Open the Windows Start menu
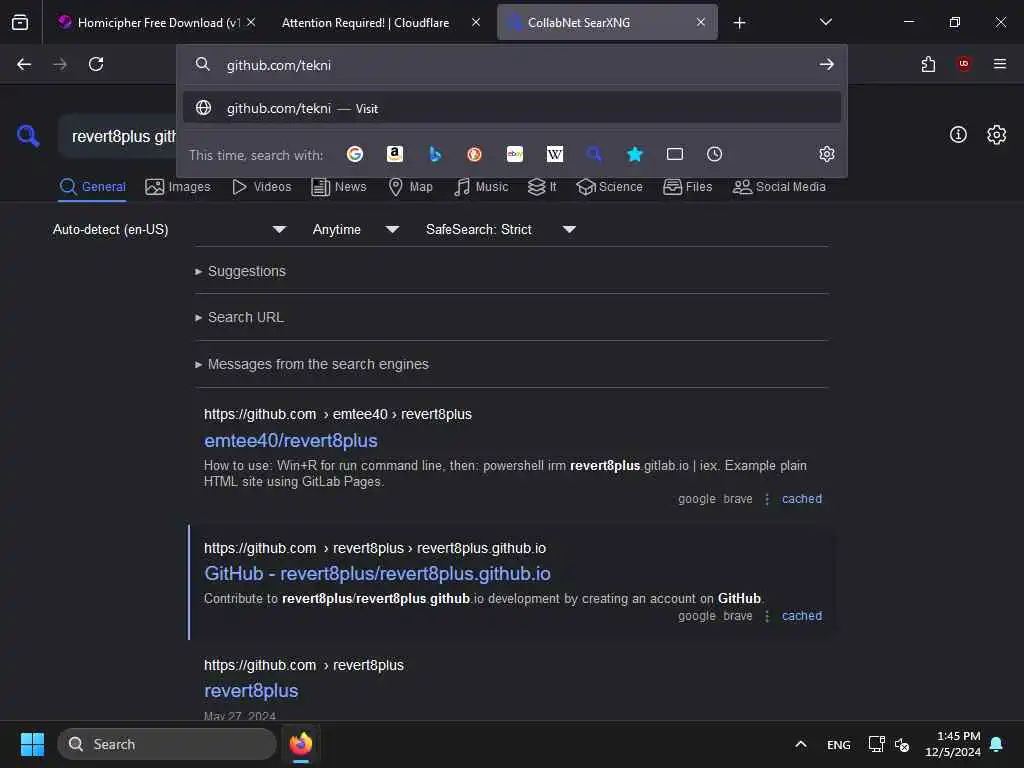 [x=32, y=744]
